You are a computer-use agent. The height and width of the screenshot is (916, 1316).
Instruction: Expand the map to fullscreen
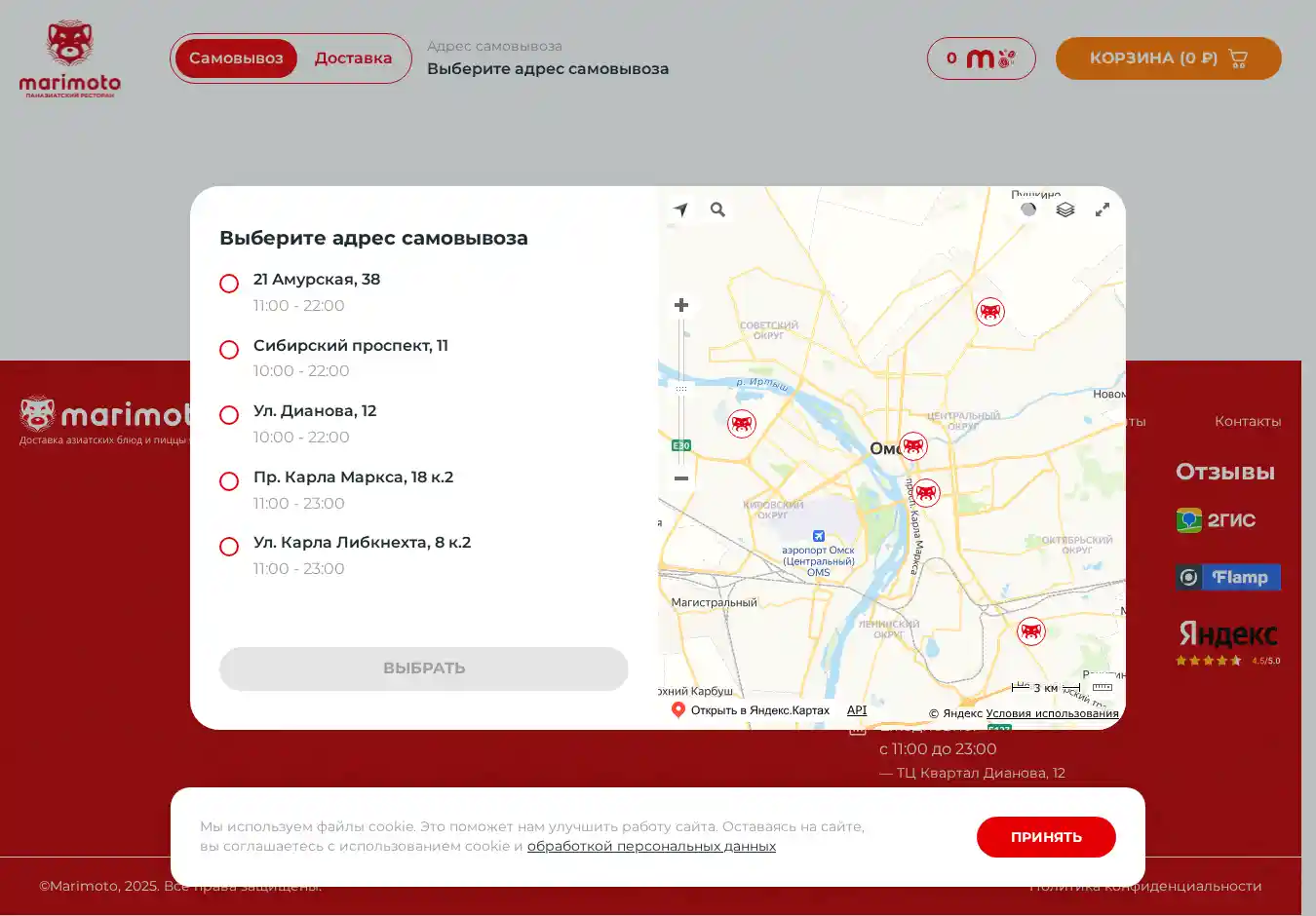click(1103, 210)
